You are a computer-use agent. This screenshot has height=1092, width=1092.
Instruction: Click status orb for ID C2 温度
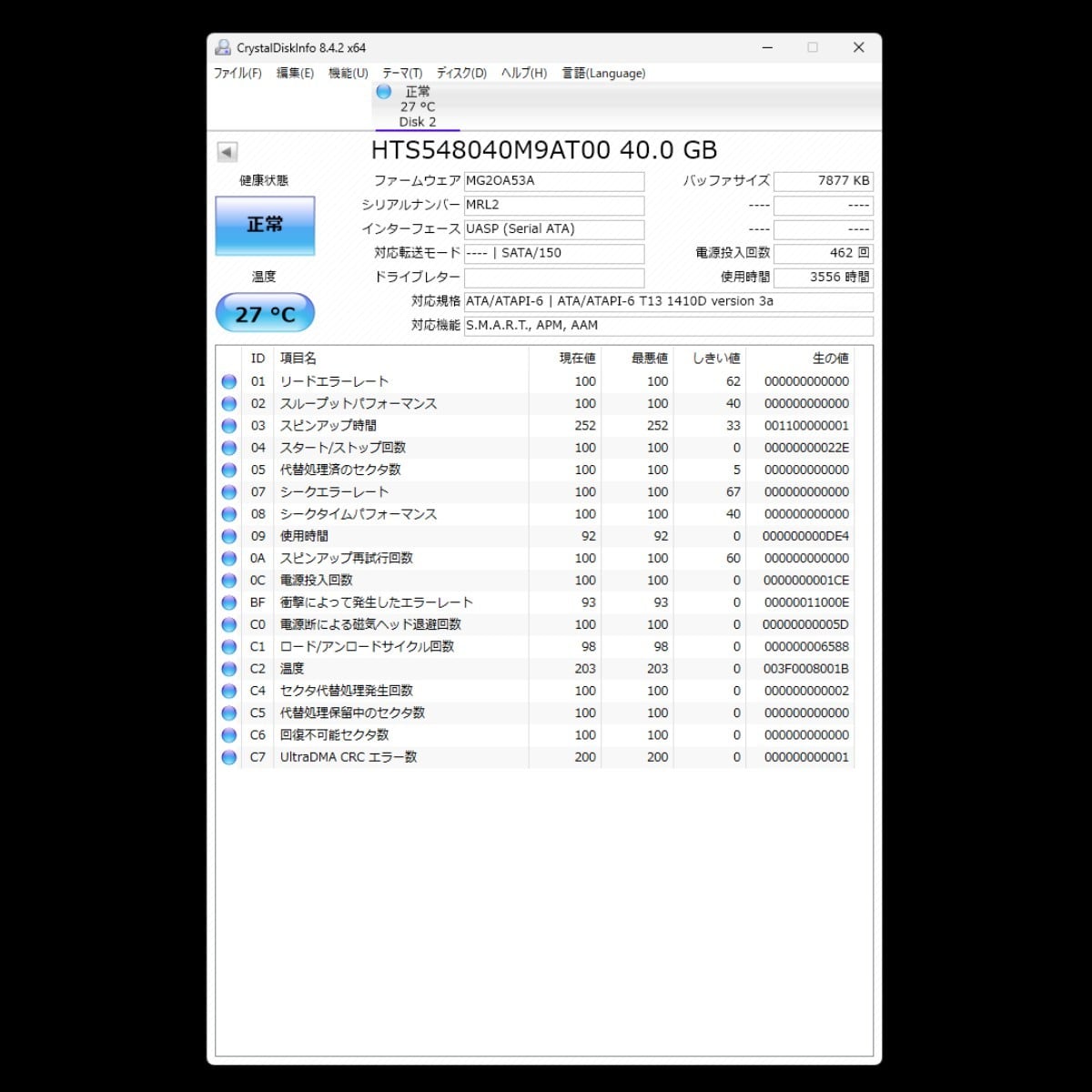[x=229, y=669]
